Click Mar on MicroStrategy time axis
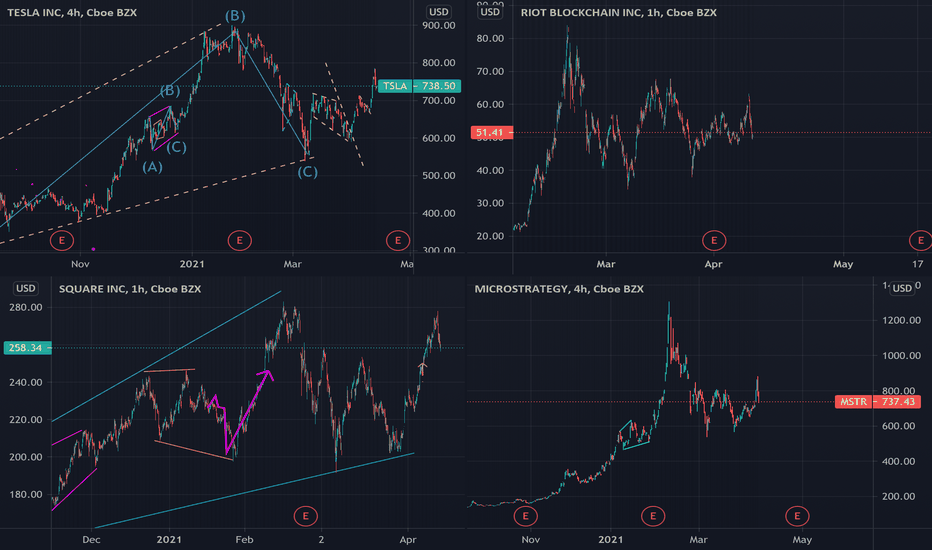Viewport: 932px width, 550px height. point(698,540)
